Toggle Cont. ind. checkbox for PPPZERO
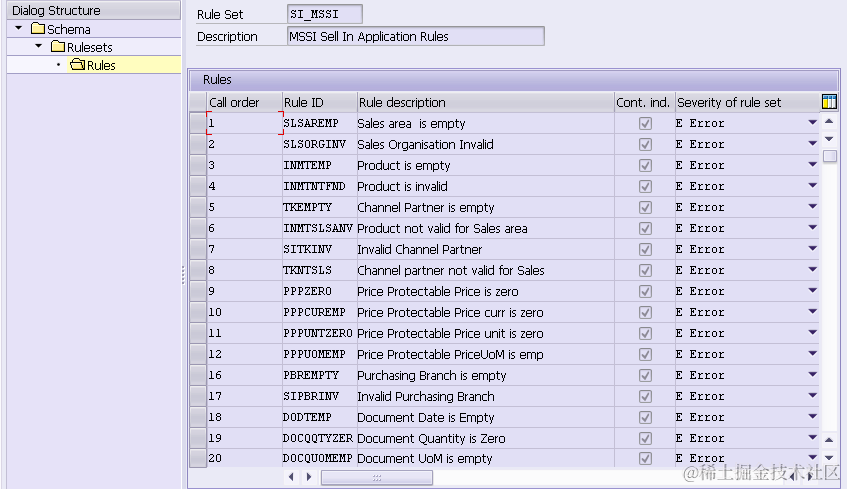 coord(645,291)
